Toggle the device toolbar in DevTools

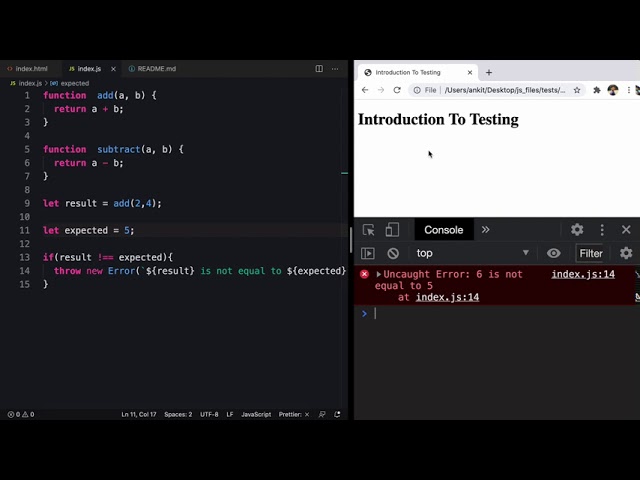pyautogui.click(x=392, y=230)
